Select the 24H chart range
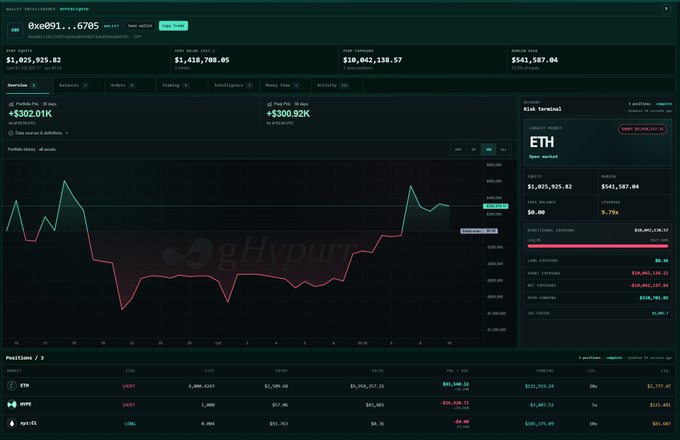This screenshot has height=440, width=680. pos(458,150)
